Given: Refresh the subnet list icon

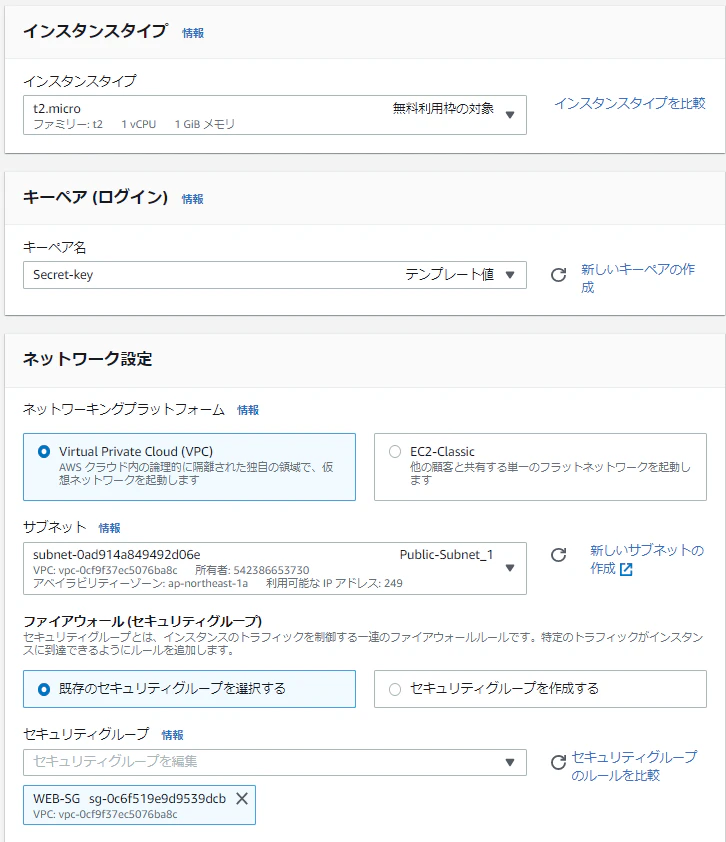Looking at the screenshot, I should click(x=558, y=555).
